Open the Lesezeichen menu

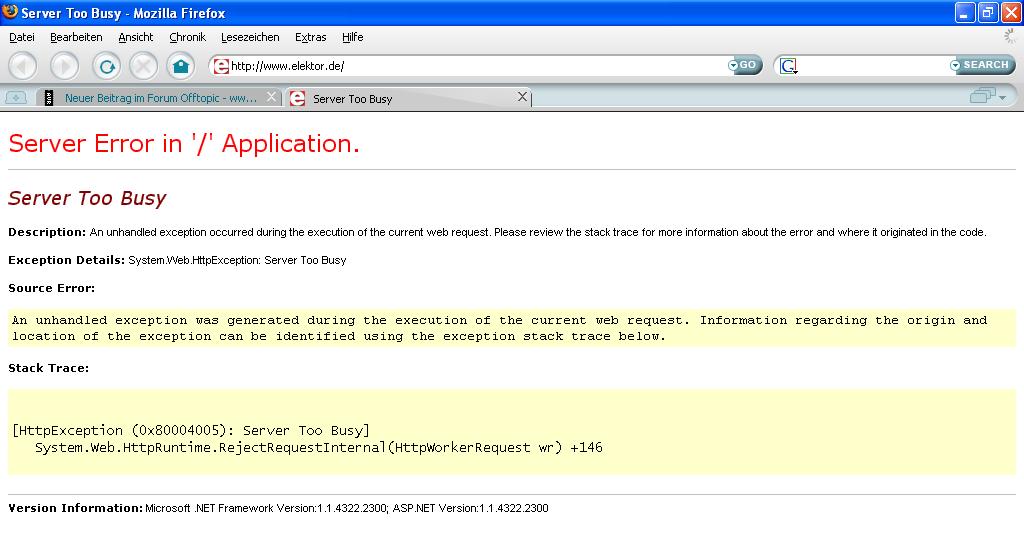250,37
